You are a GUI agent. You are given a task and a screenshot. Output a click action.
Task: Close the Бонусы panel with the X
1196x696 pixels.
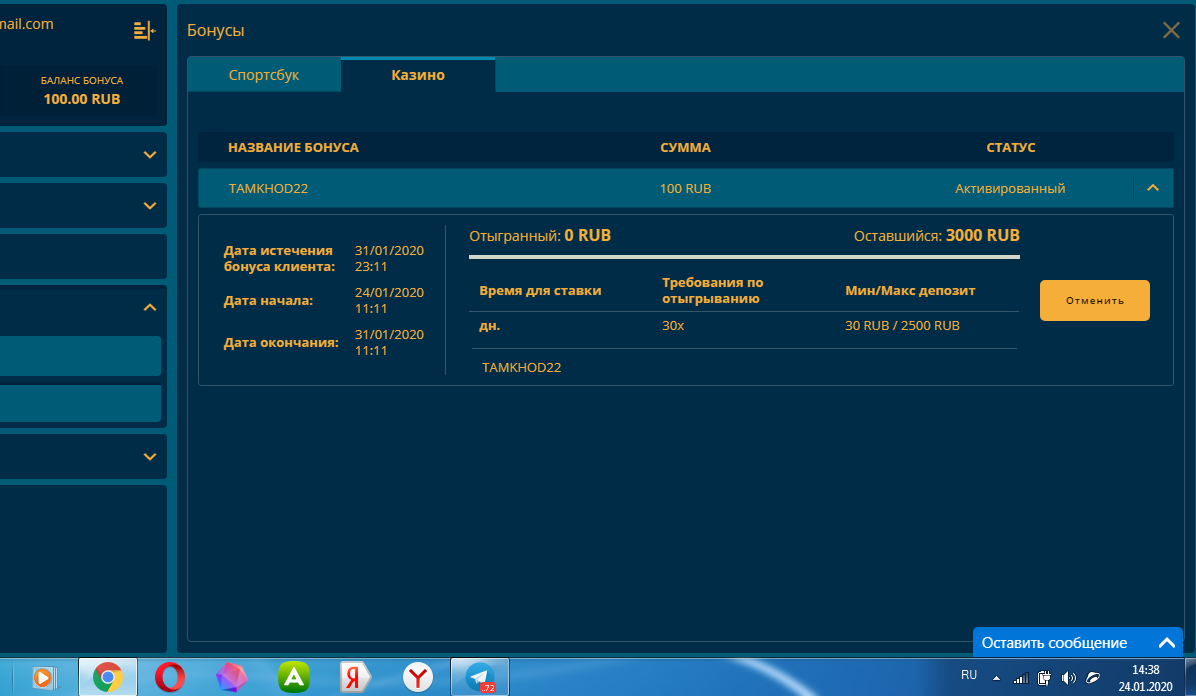click(1171, 30)
